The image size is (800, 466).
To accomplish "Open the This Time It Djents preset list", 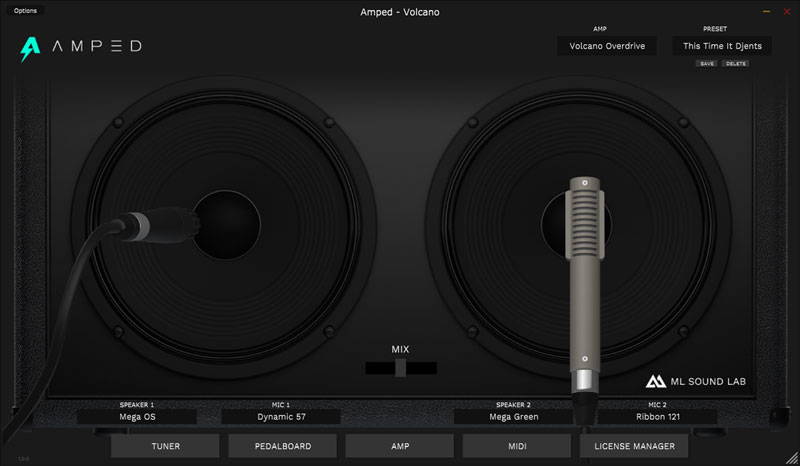I will pyautogui.click(x=722, y=46).
